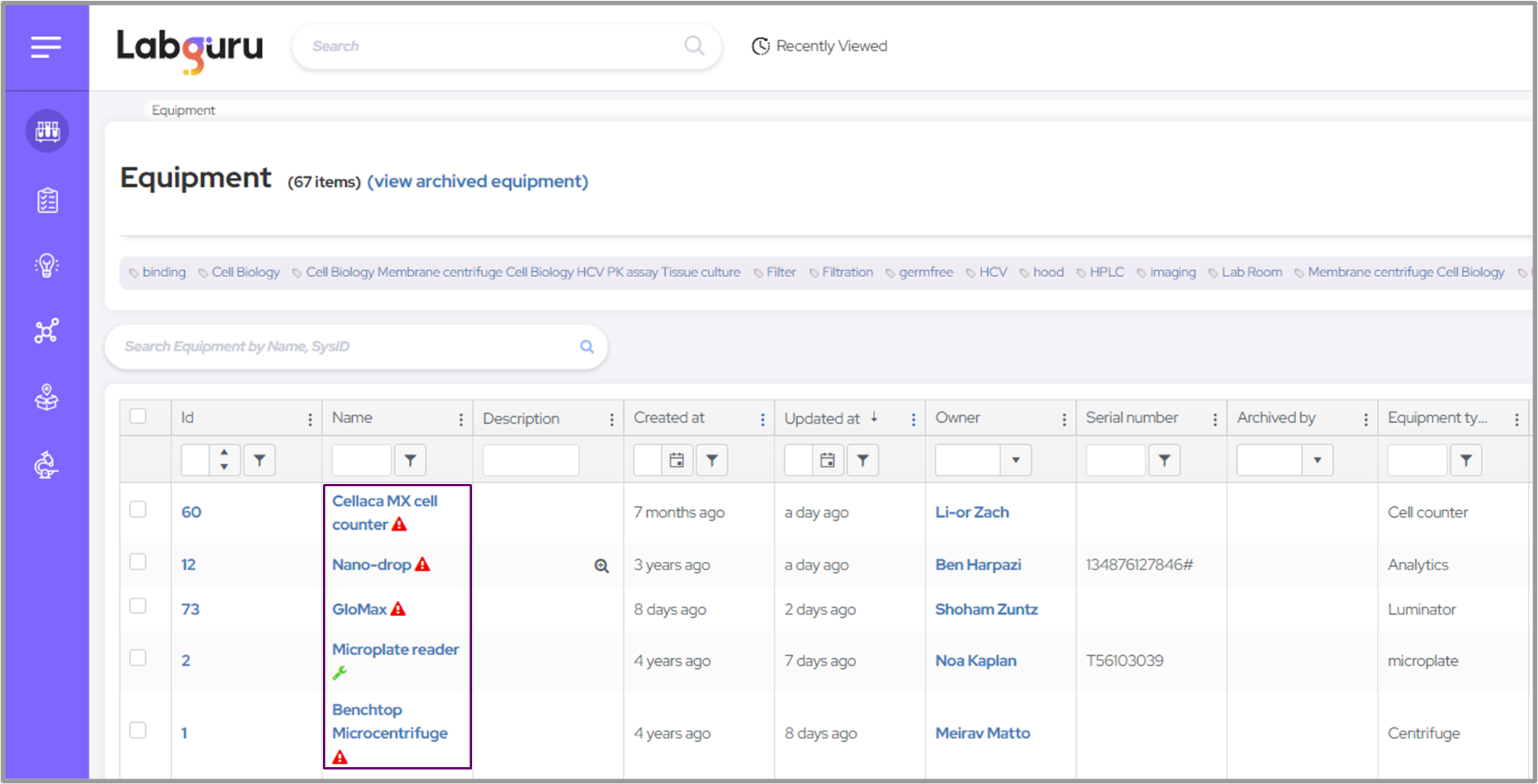The image size is (1538, 784).
Task: Open the molecule network sidebar icon
Action: 47,331
